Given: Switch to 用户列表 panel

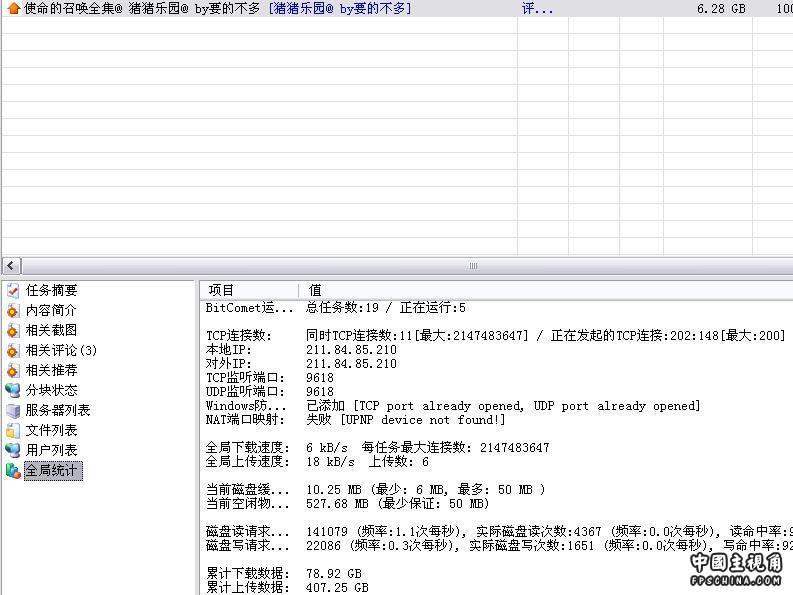Looking at the screenshot, I should click(52, 450).
